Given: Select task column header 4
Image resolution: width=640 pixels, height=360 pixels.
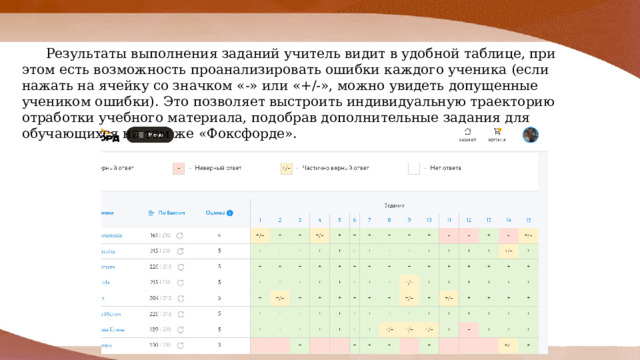Looking at the screenshot, I should (320, 220).
